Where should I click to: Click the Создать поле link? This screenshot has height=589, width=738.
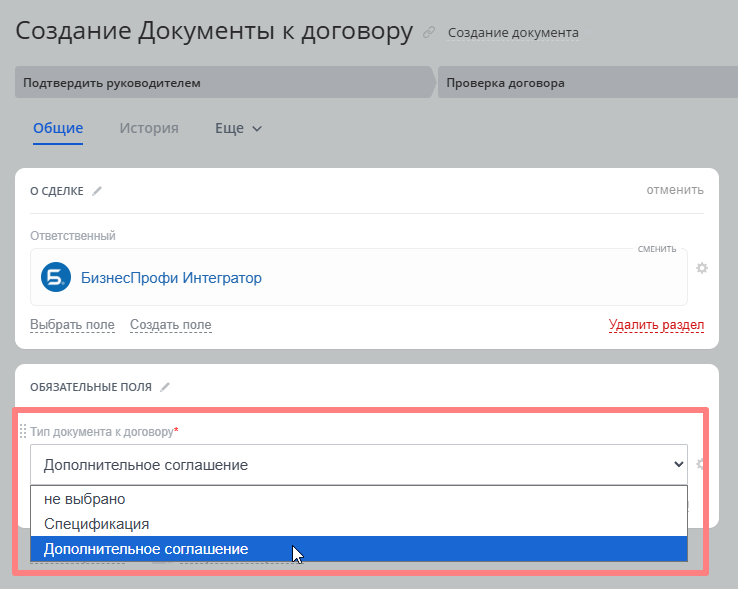pyautogui.click(x=171, y=324)
